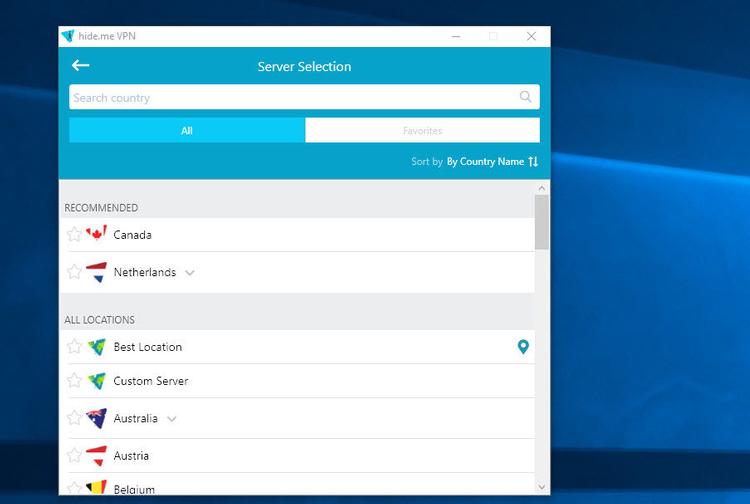Click the Search country input field

click(290, 97)
